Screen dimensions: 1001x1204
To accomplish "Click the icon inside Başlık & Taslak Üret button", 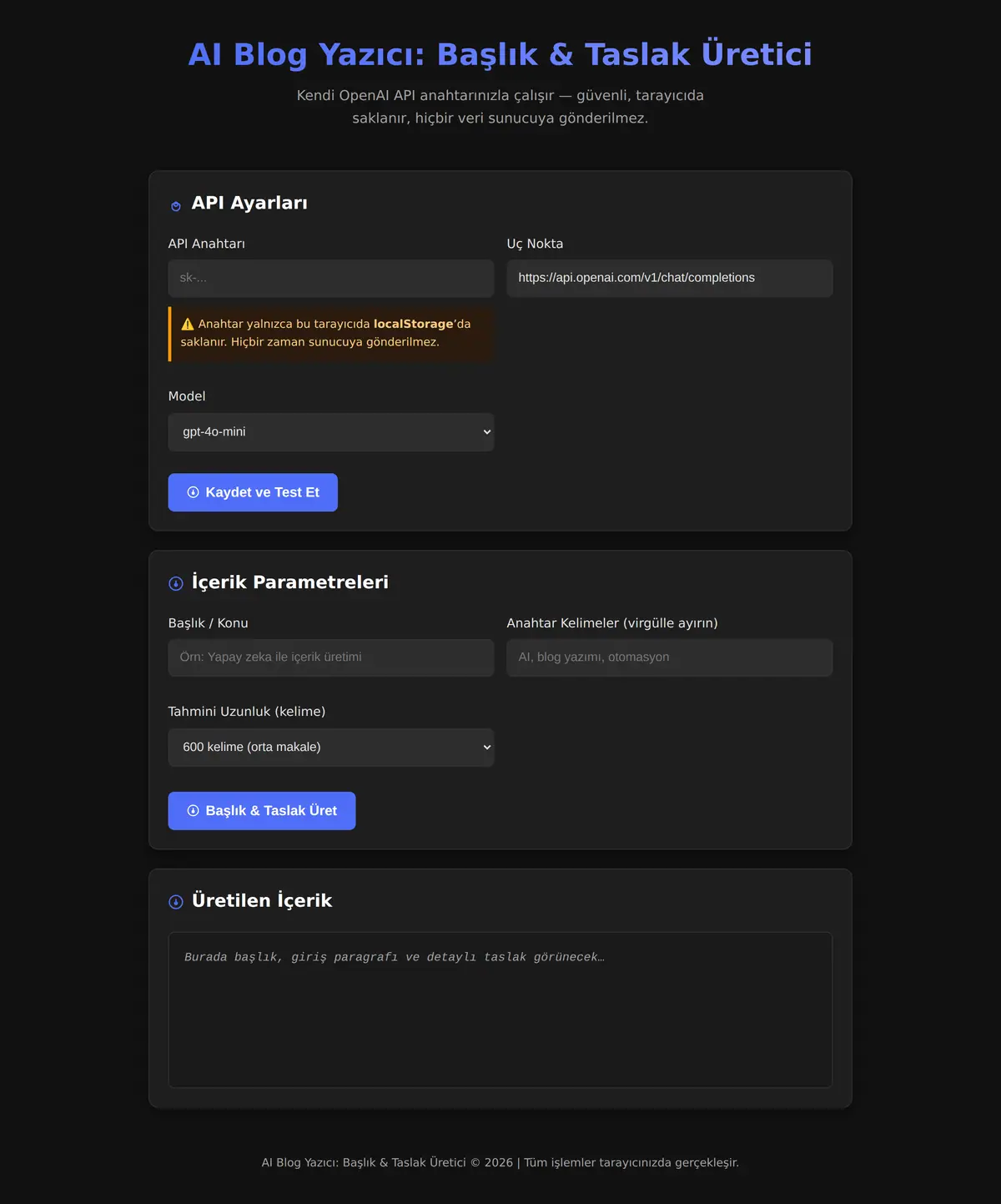I will point(194,811).
